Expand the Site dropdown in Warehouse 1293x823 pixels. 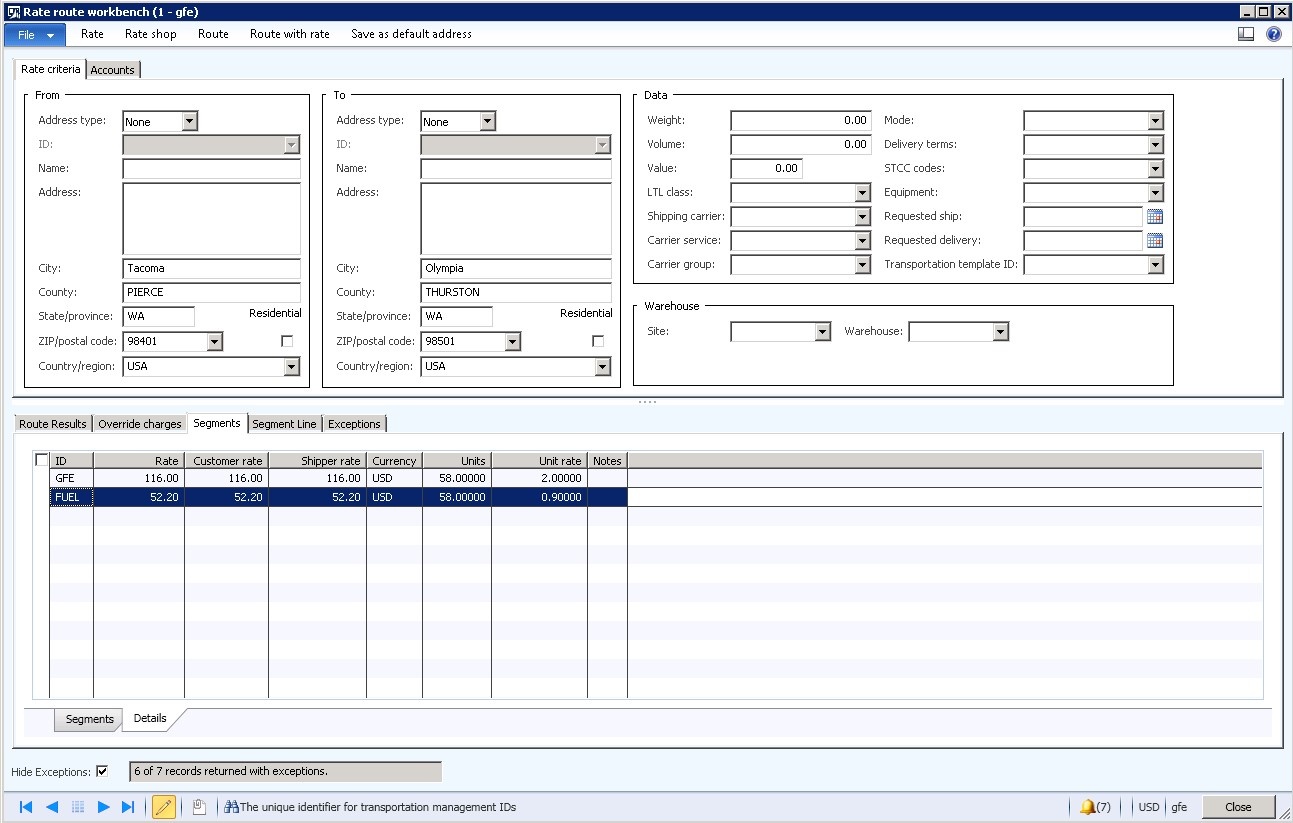[823, 332]
